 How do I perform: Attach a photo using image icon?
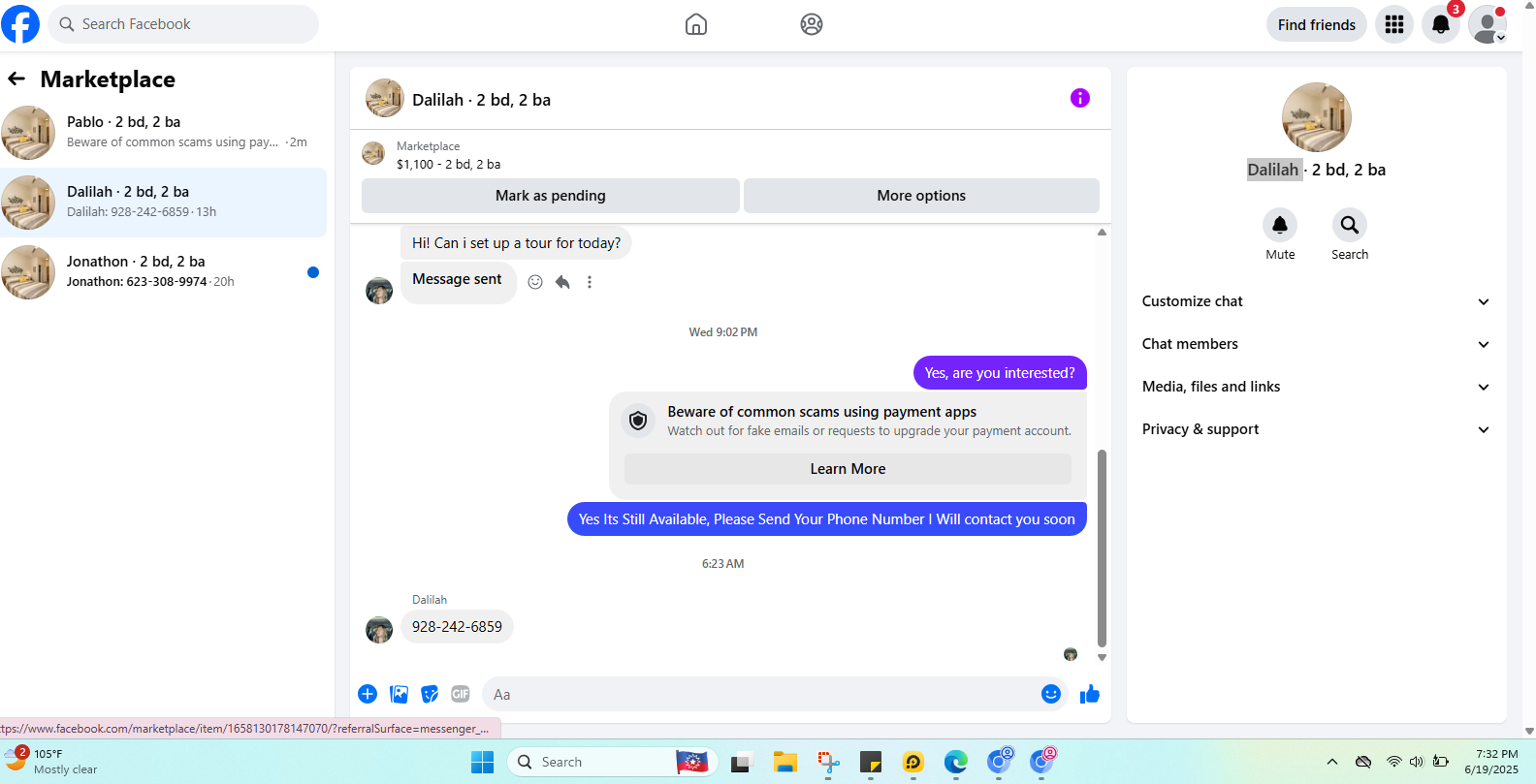tap(399, 694)
